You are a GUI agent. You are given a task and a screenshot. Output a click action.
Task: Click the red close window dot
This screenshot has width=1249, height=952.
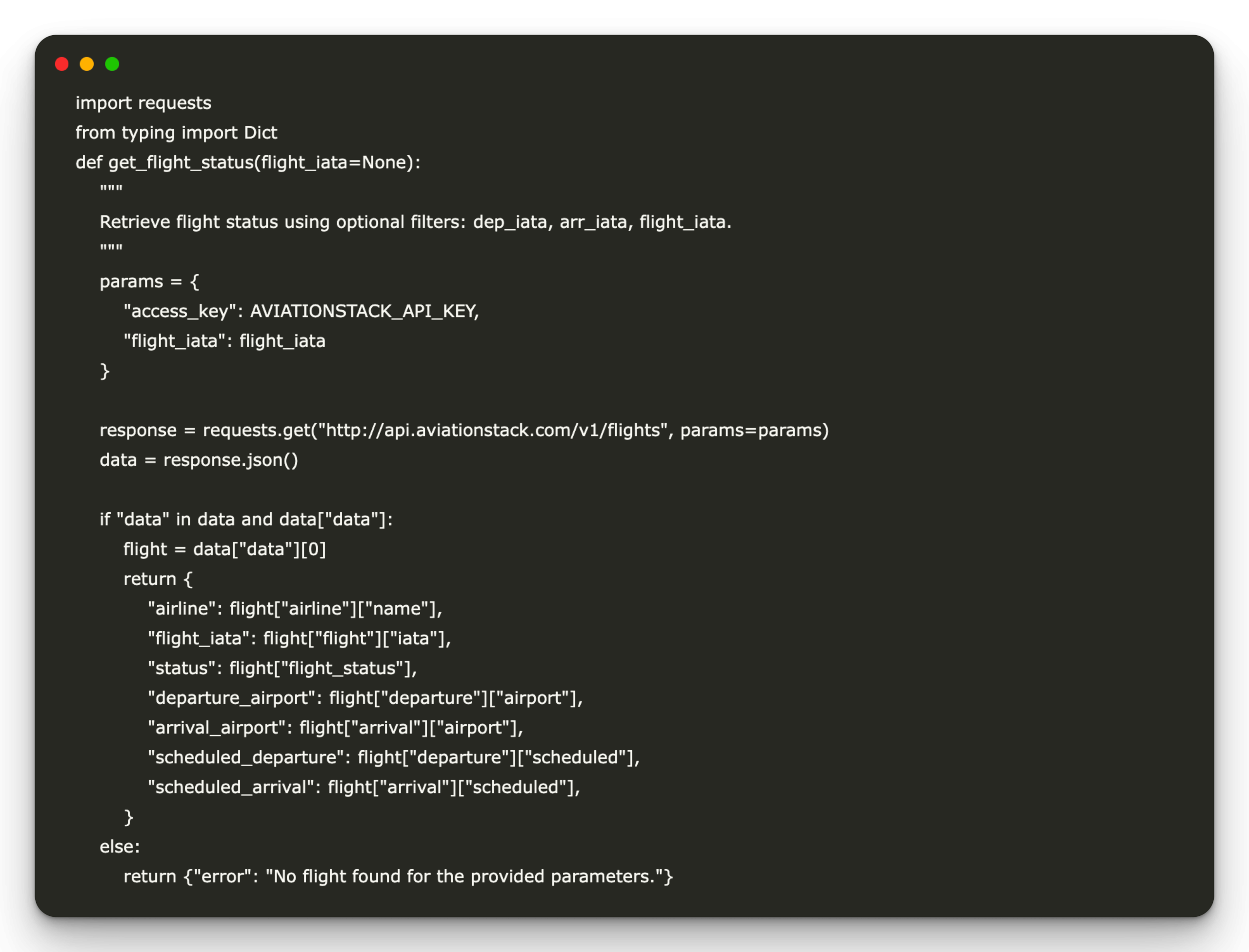62,64
